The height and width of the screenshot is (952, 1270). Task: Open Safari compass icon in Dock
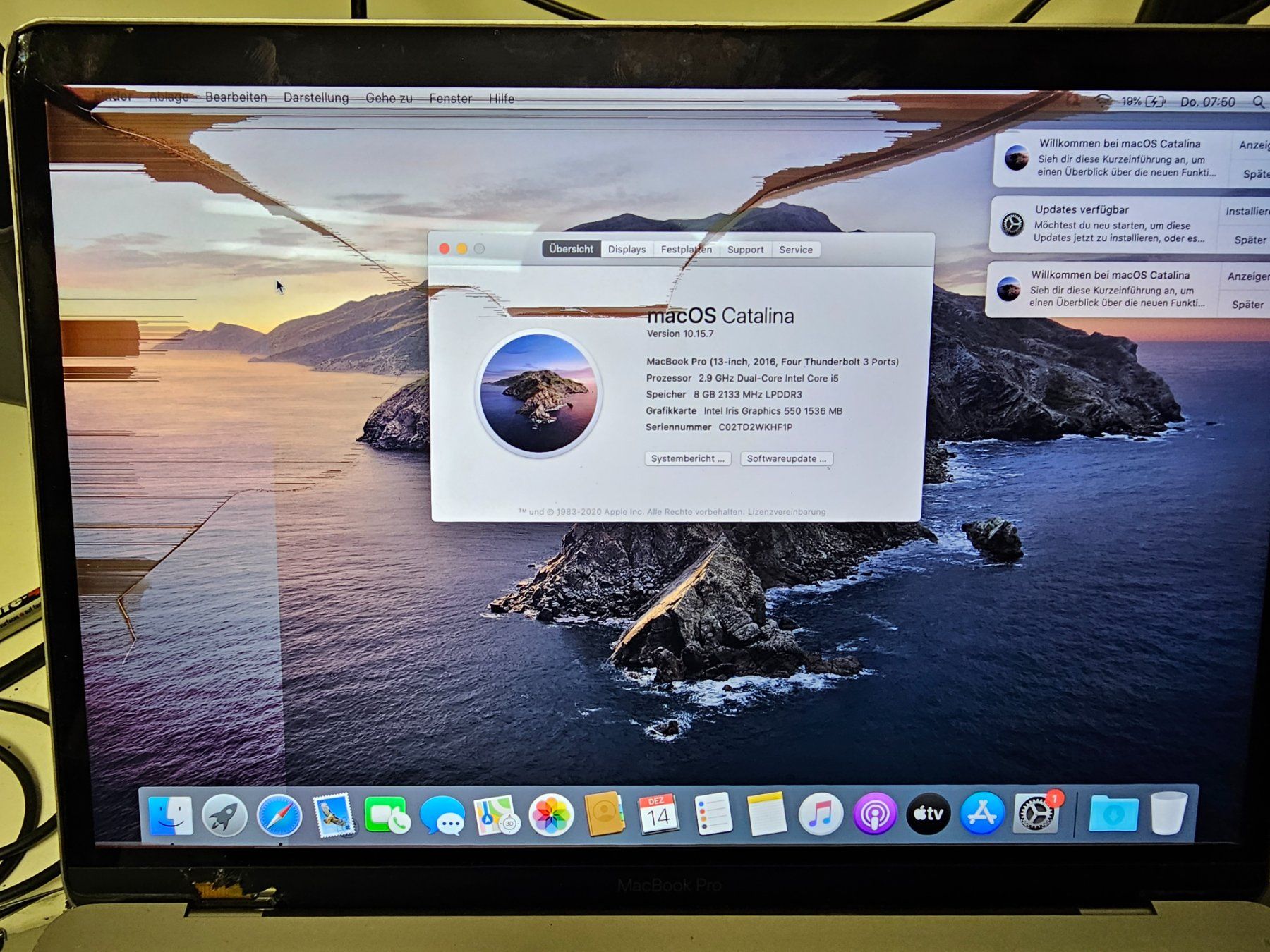pyautogui.click(x=279, y=816)
